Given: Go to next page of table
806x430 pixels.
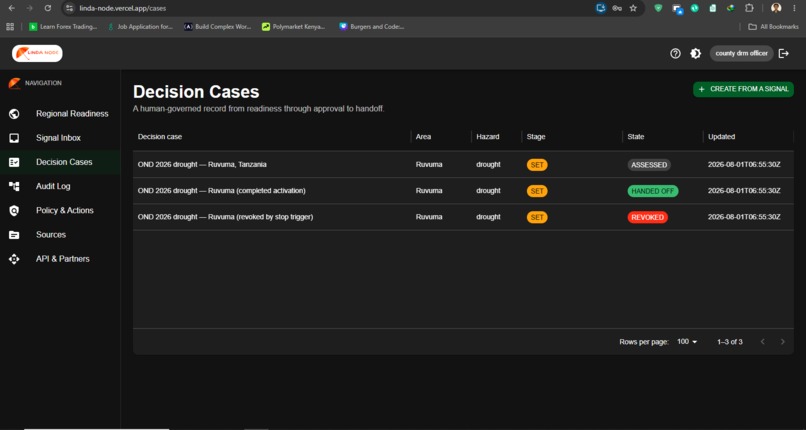Looking at the screenshot, I should pyautogui.click(x=782, y=342).
